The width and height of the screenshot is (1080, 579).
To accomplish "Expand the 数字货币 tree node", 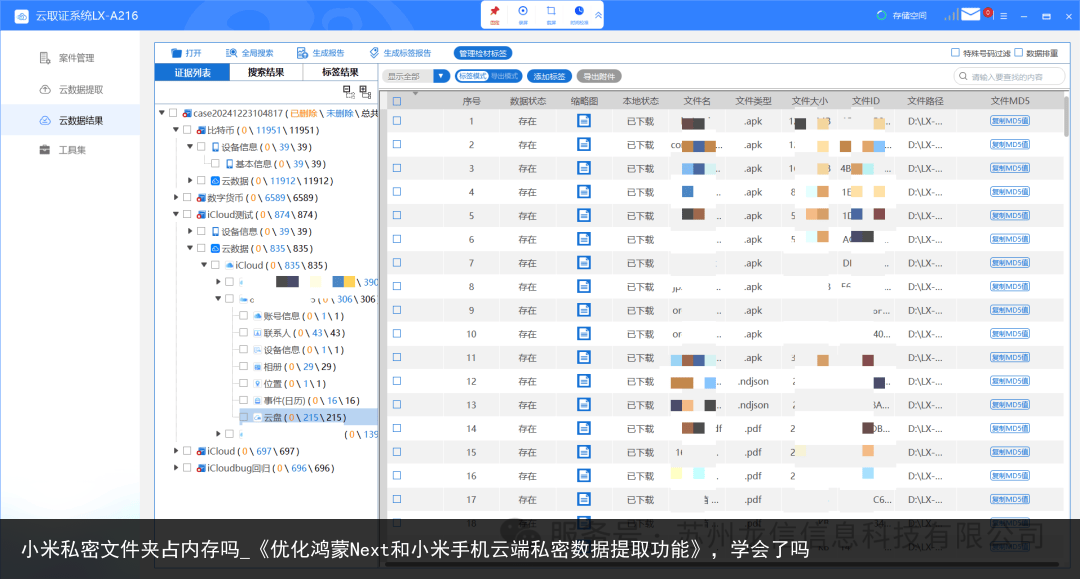I will tap(176, 197).
